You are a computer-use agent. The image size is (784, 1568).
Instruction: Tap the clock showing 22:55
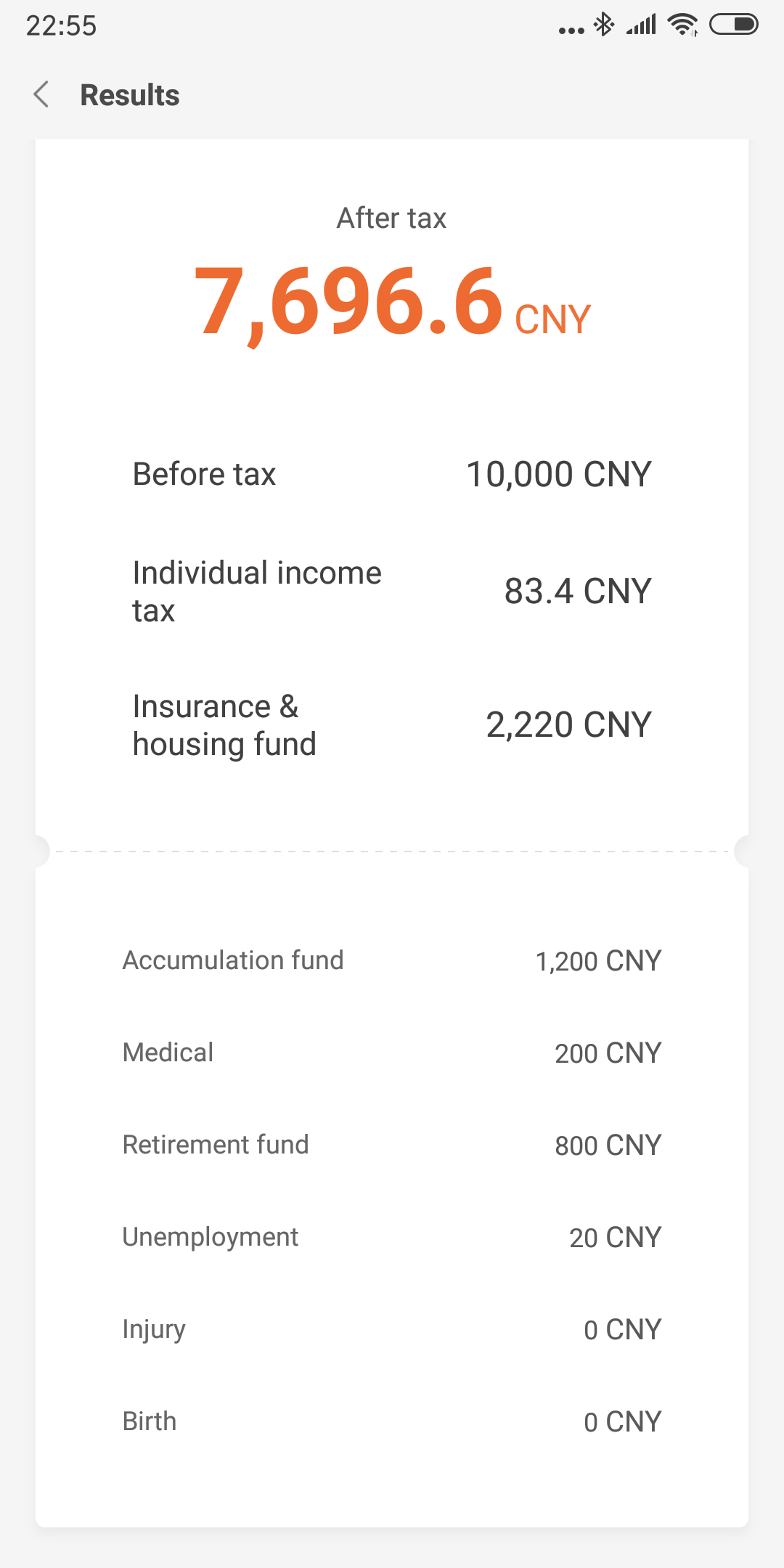click(x=62, y=26)
